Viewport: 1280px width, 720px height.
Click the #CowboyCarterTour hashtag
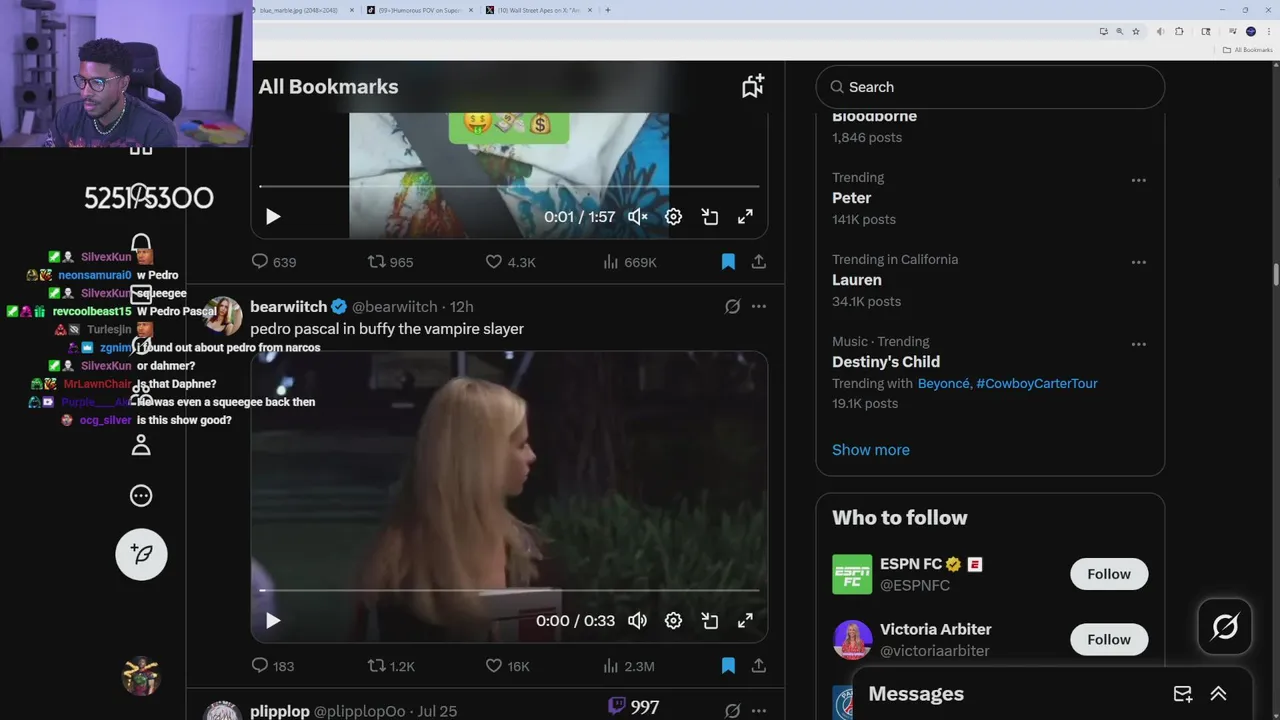[1036, 383]
